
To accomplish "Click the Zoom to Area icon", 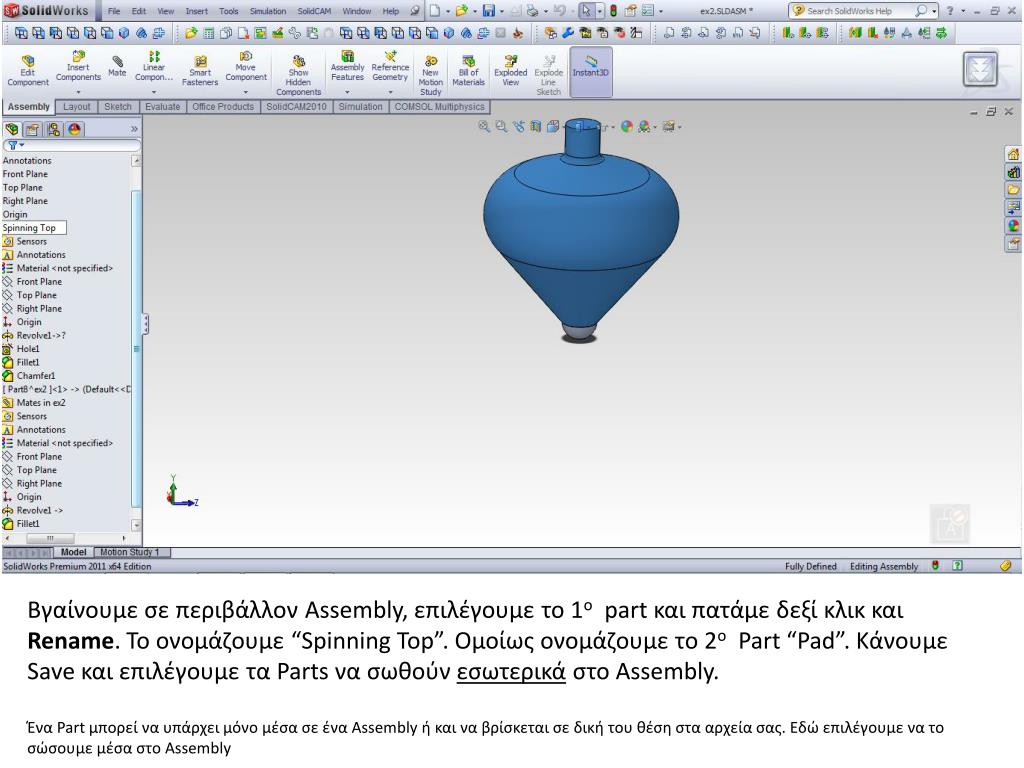I will (x=501, y=127).
